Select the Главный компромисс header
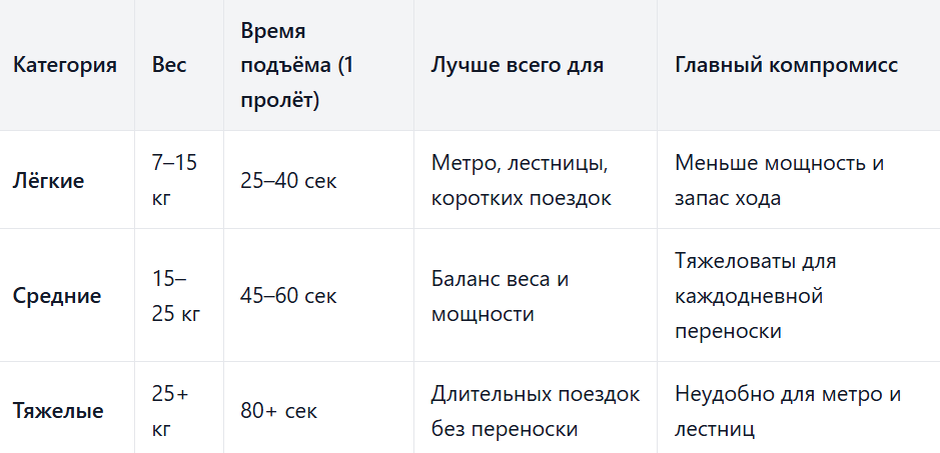This screenshot has height=453, width=940. click(x=787, y=65)
